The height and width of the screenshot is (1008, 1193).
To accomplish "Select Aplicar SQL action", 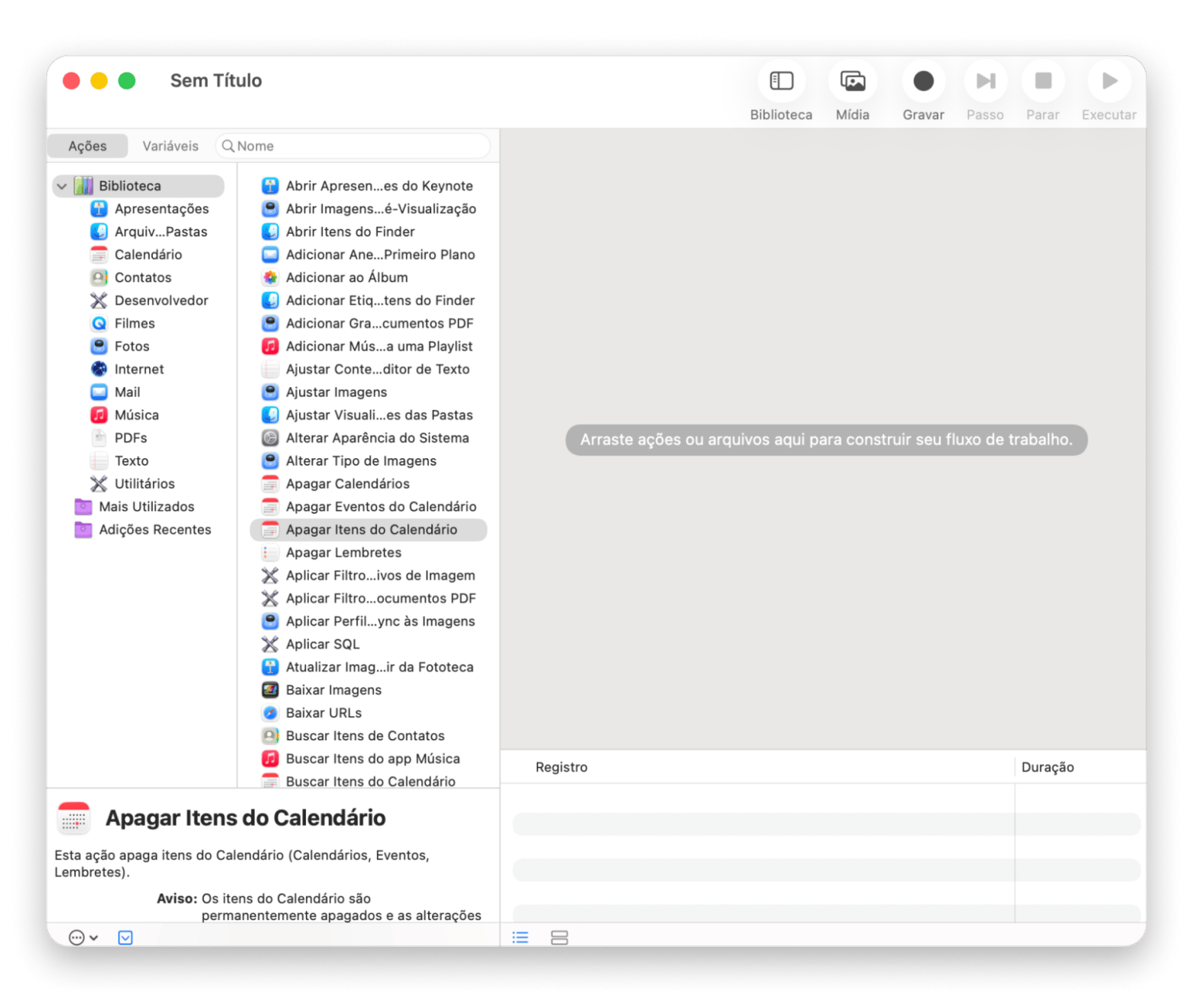I will click(368, 645).
